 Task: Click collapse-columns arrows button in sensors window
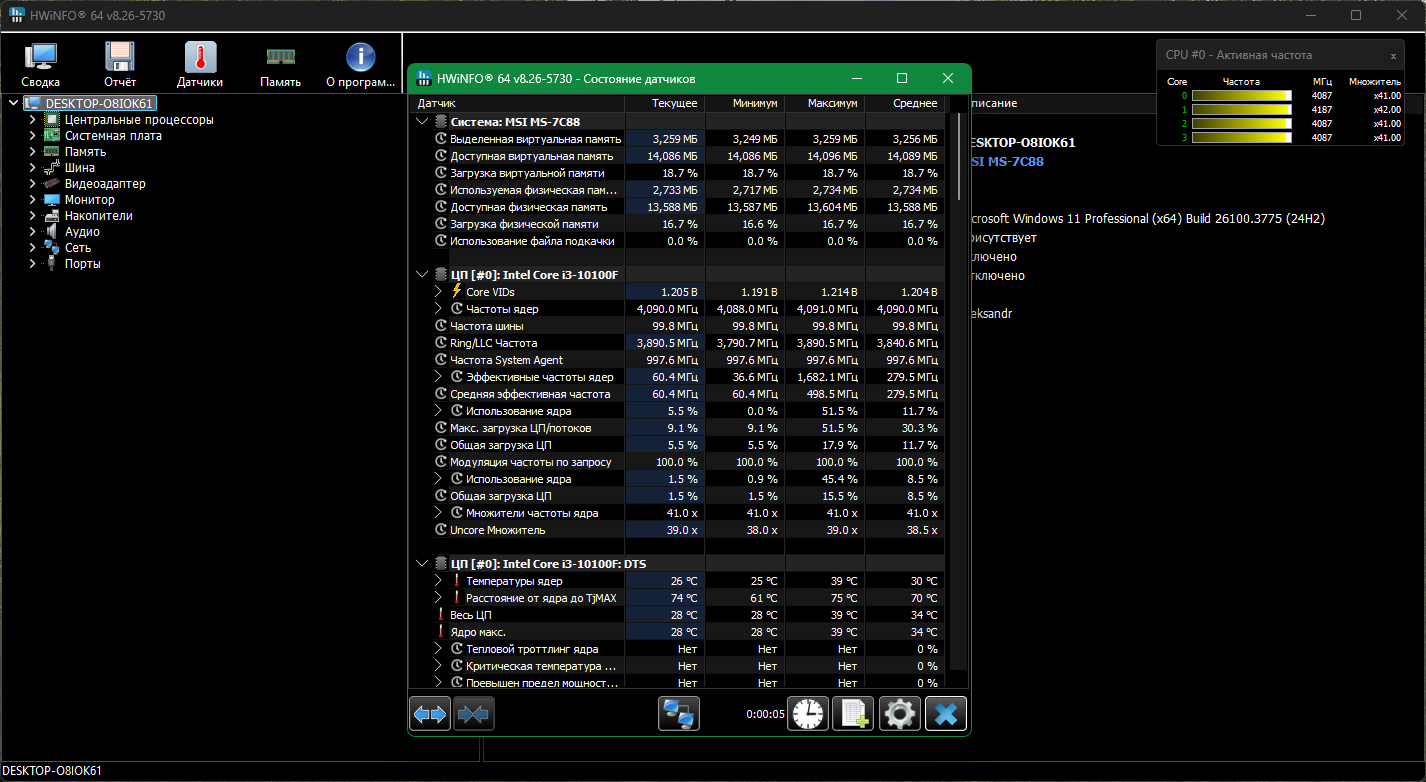pos(474,714)
